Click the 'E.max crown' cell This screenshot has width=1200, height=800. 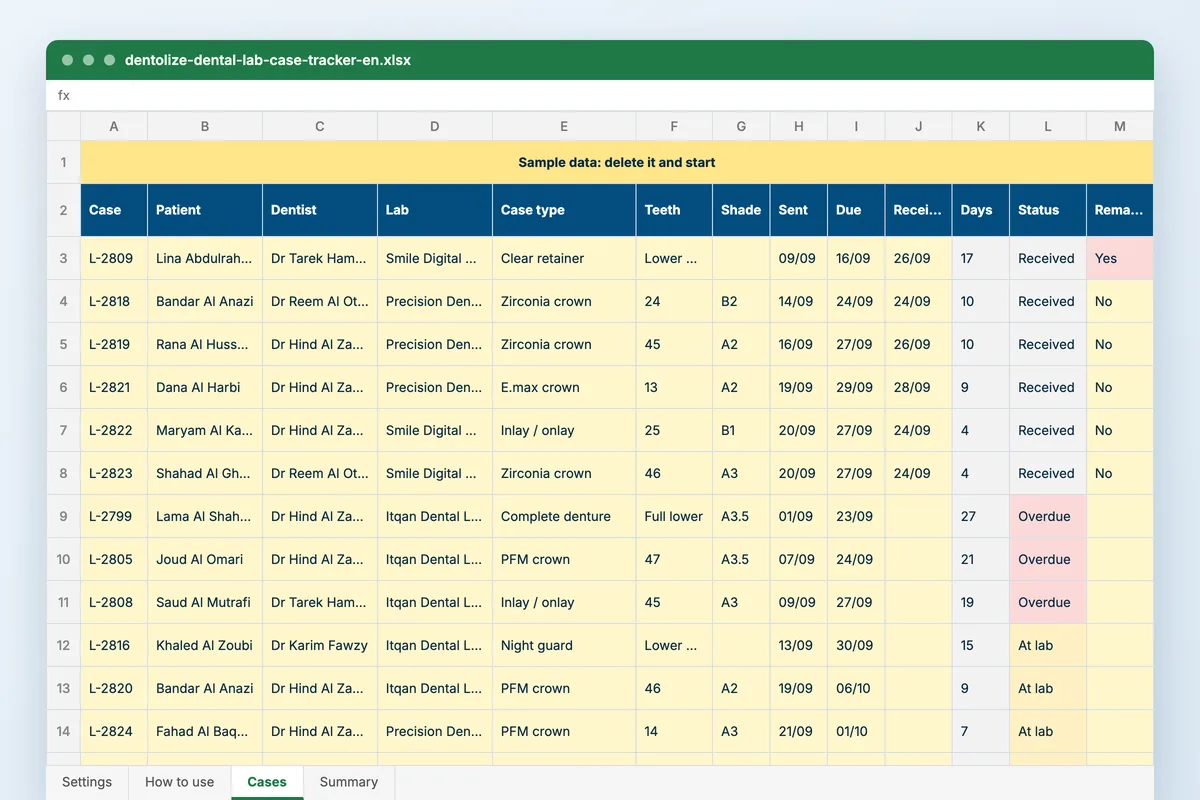(564, 387)
